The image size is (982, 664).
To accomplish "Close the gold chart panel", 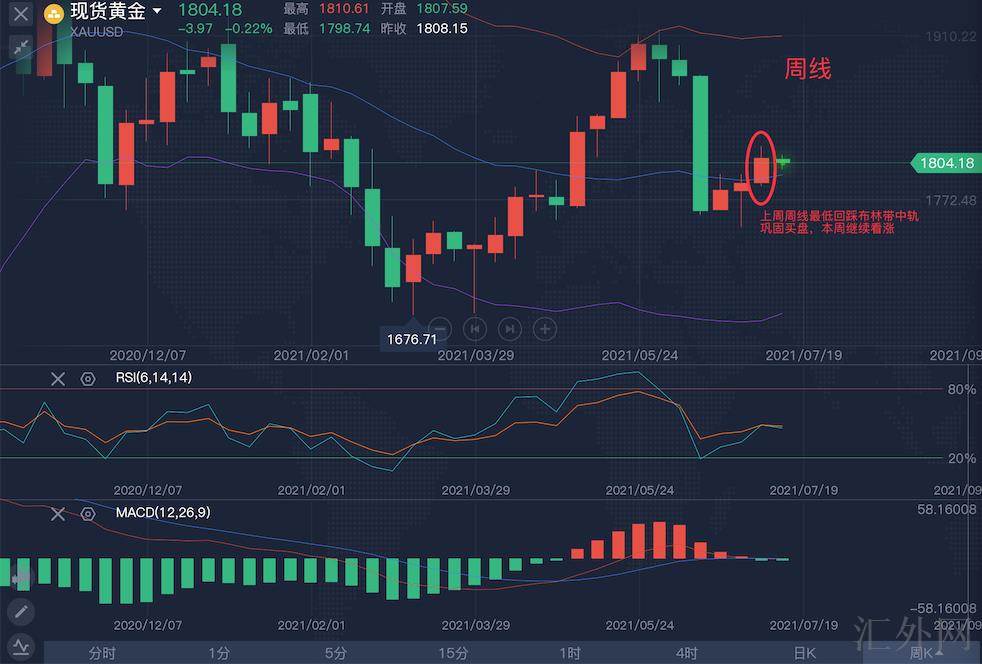I will click(x=20, y=14).
